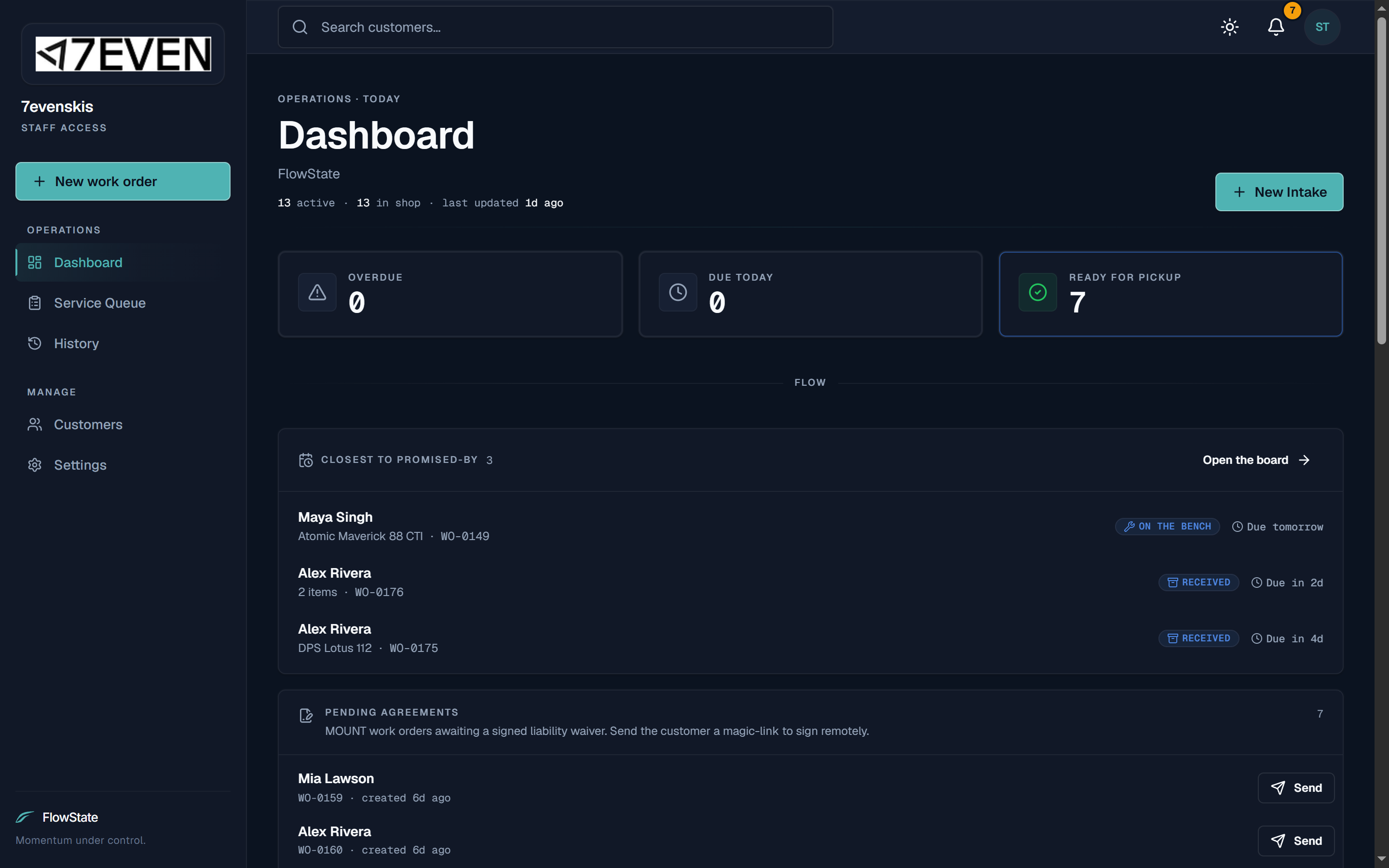Click the Pending Agreements count 7

point(1320,714)
